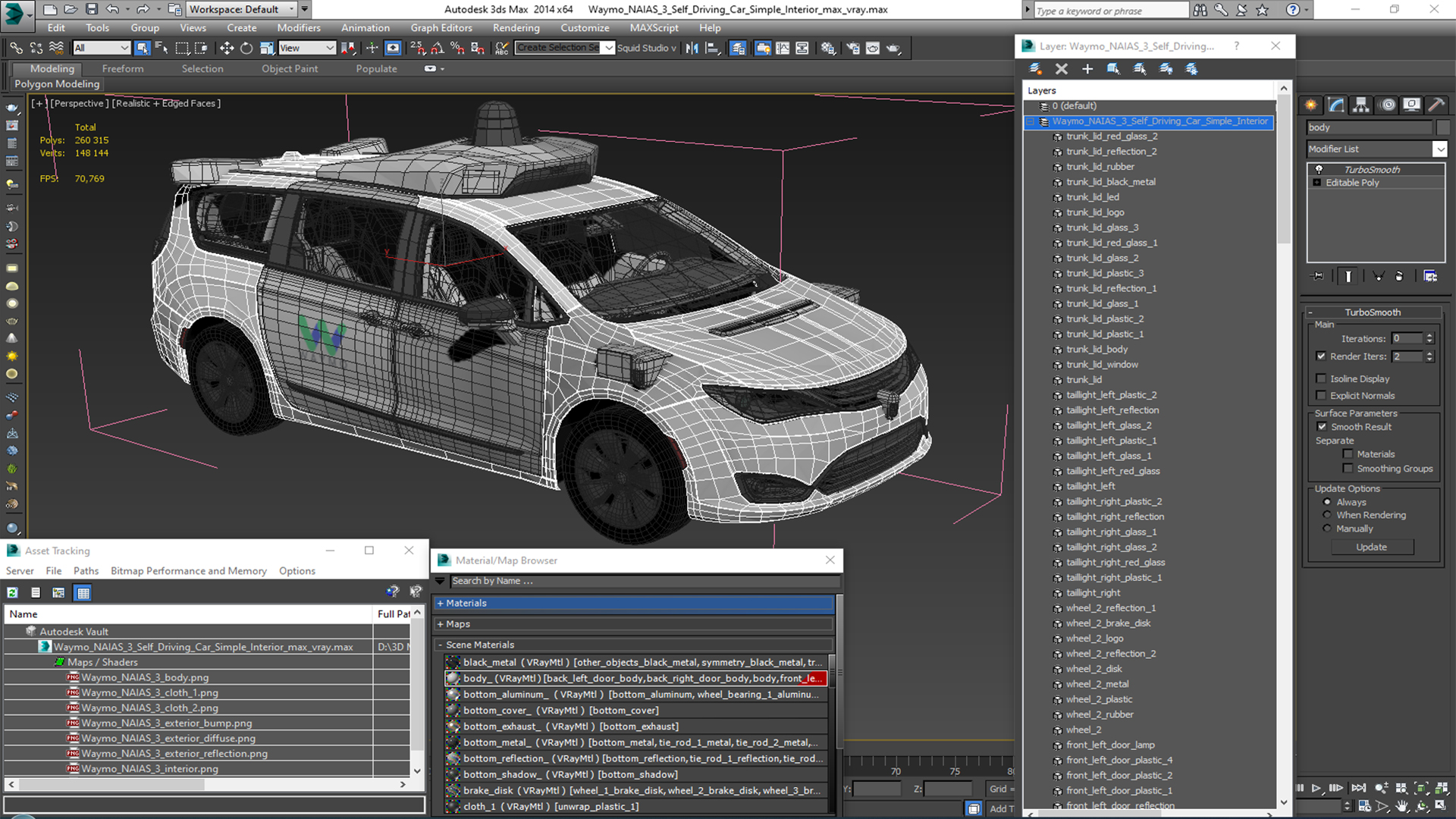Toggle Angle Snap in main toolbar
The height and width of the screenshot is (819, 1456).
[x=438, y=48]
